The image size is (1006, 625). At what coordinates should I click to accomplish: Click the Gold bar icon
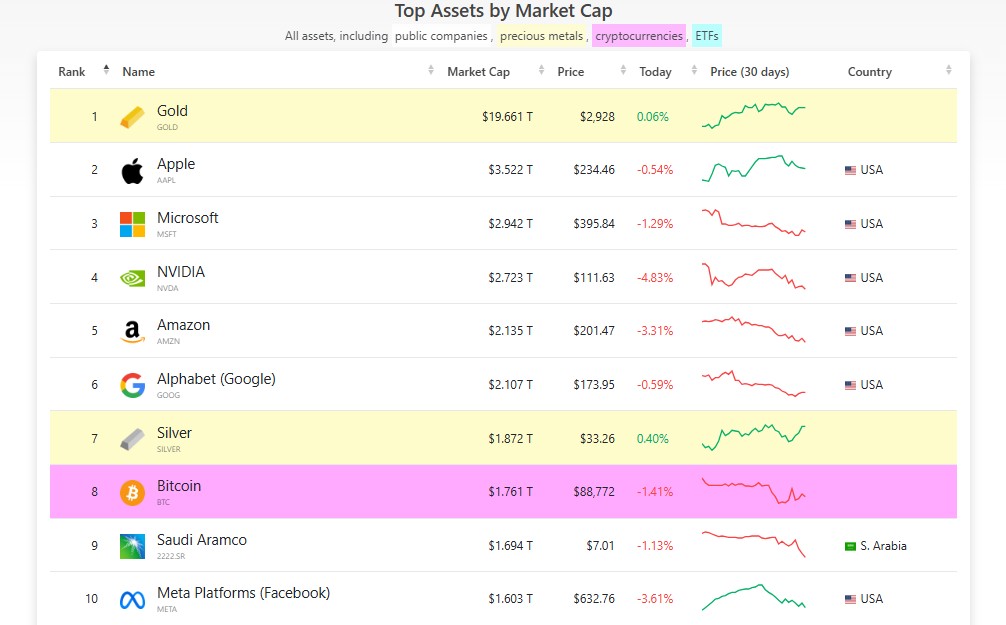pos(132,117)
